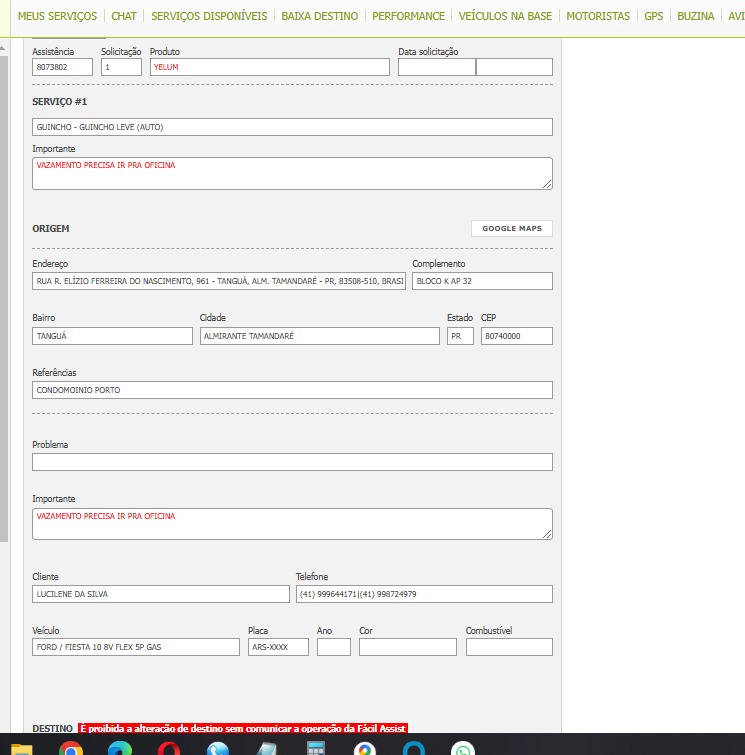Click the Assistência field with 8073802
This screenshot has height=755, width=745.
pos(62,67)
